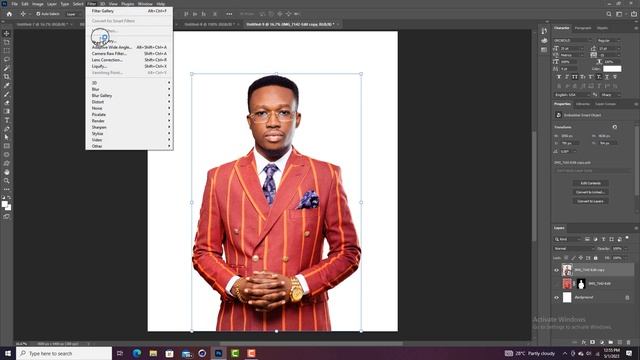Select the Zoom tool in the toolbox
Image resolution: width=640 pixels, height=360 pixels.
7,180
